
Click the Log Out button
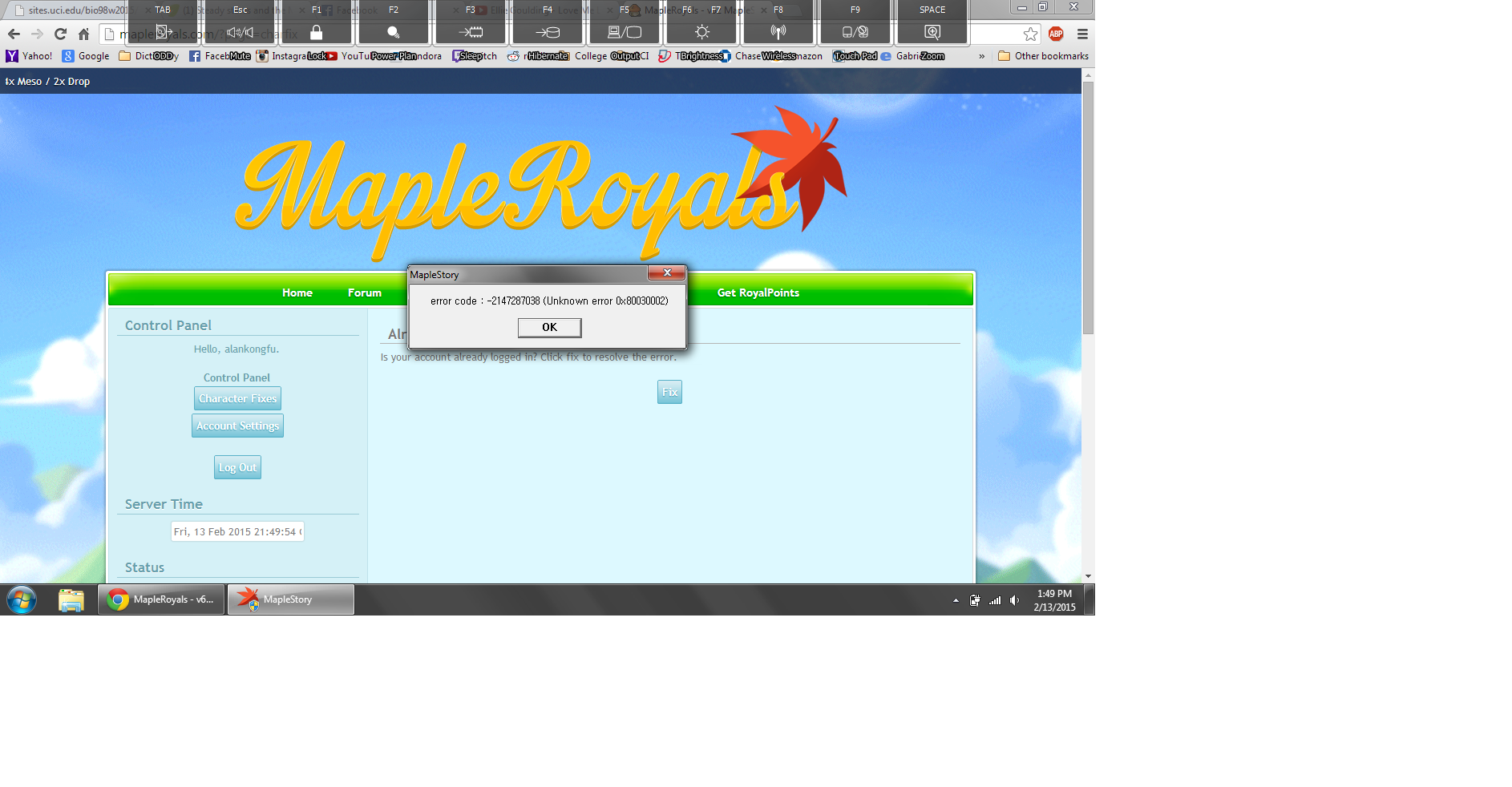(x=237, y=467)
